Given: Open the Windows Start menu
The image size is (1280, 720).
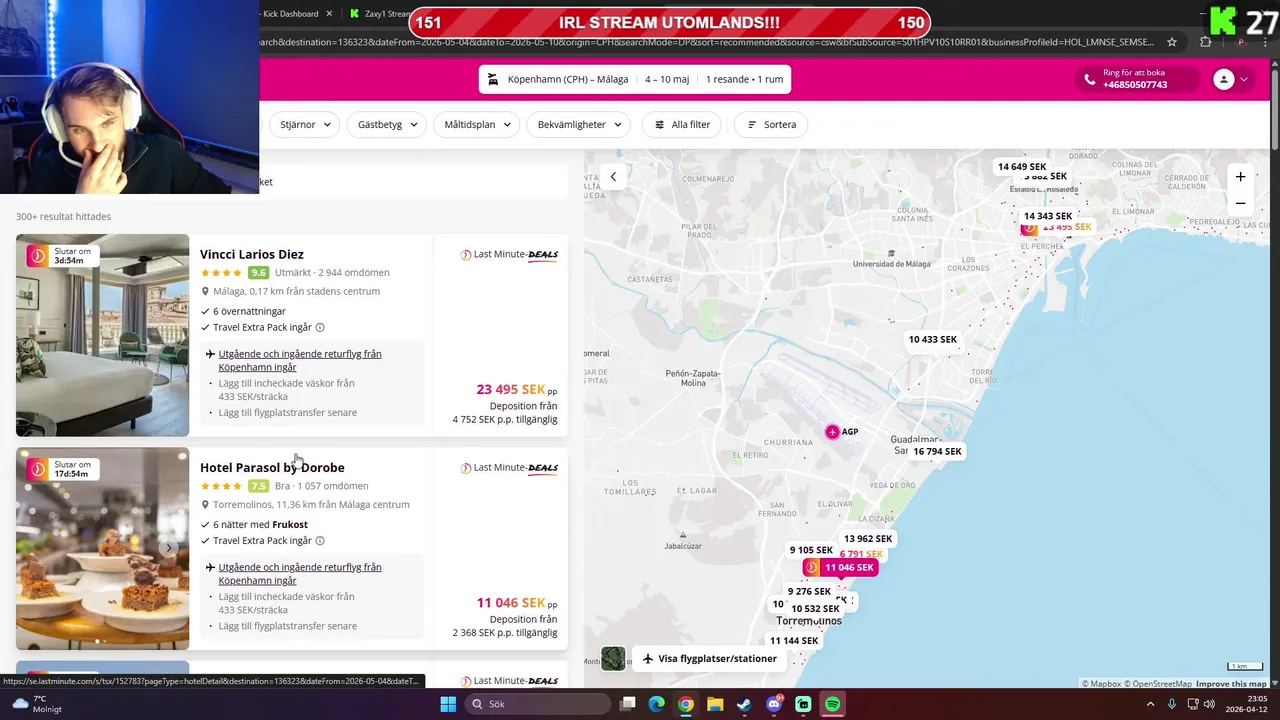Looking at the screenshot, I should [x=448, y=704].
